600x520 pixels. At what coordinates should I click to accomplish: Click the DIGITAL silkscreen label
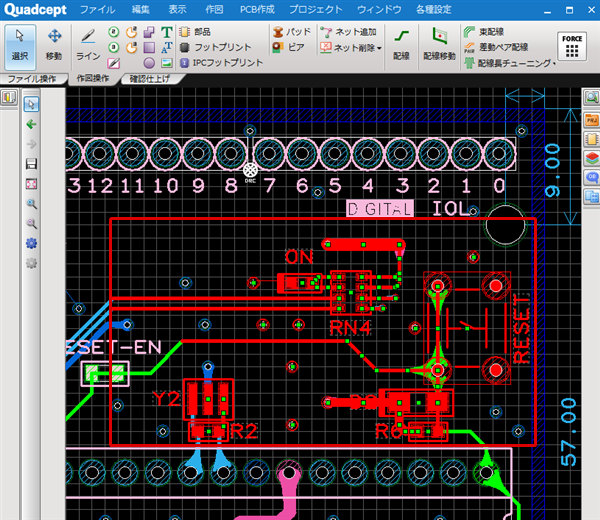pos(380,209)
